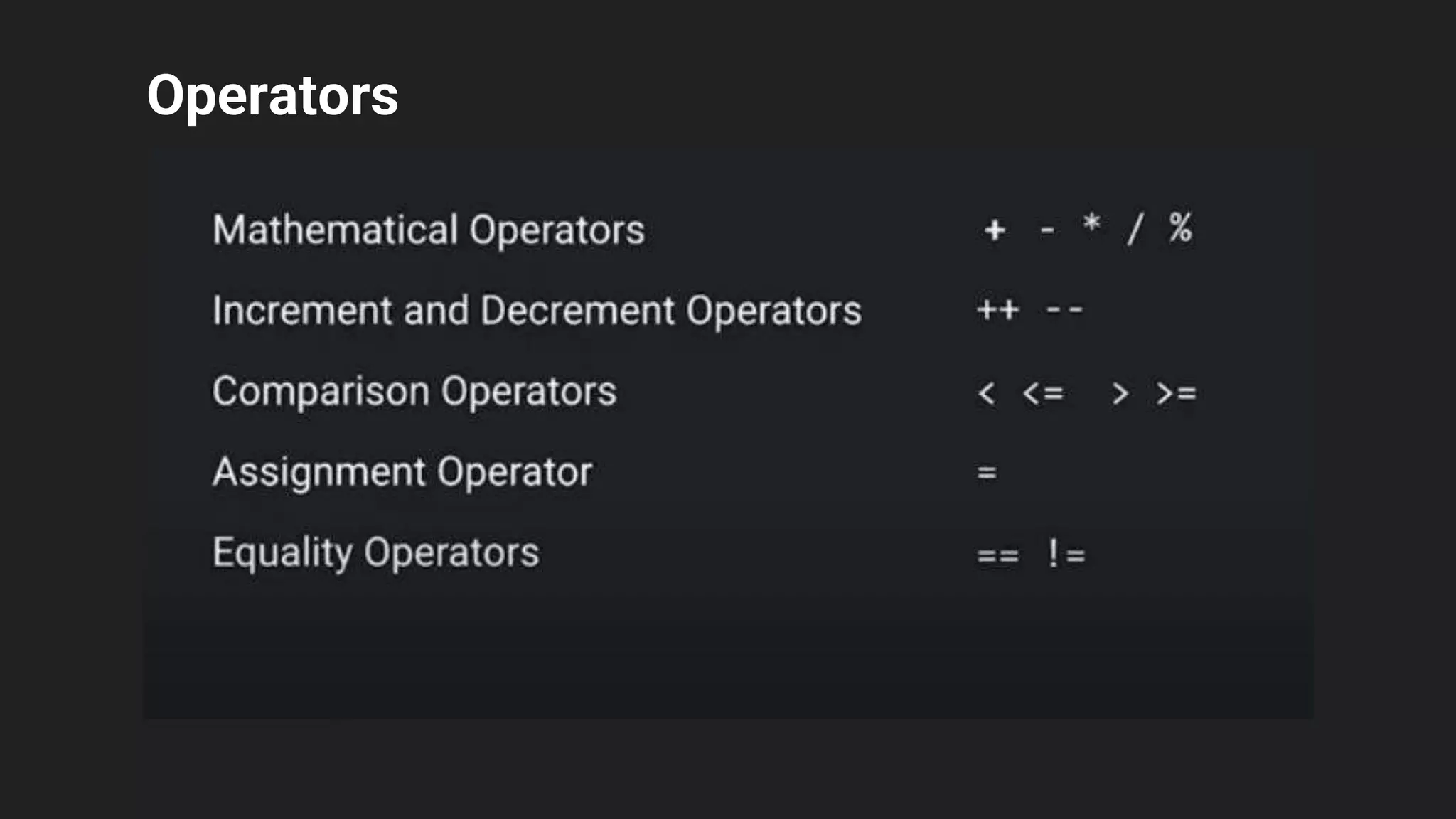Click the ++ increment symbol

click(x=998, y=310)
